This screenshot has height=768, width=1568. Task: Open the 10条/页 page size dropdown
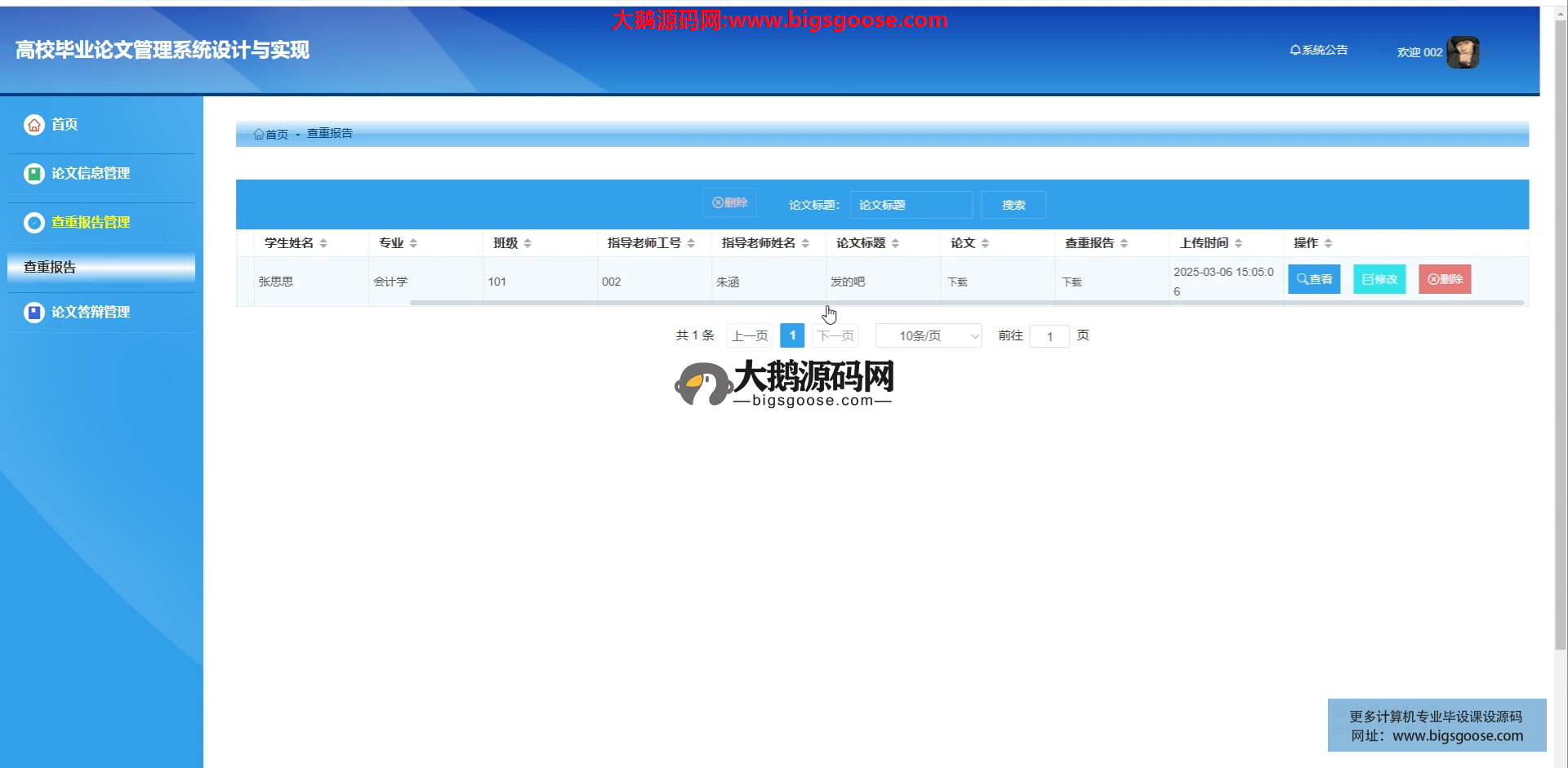pyautogui.click(x=929, y=336)
